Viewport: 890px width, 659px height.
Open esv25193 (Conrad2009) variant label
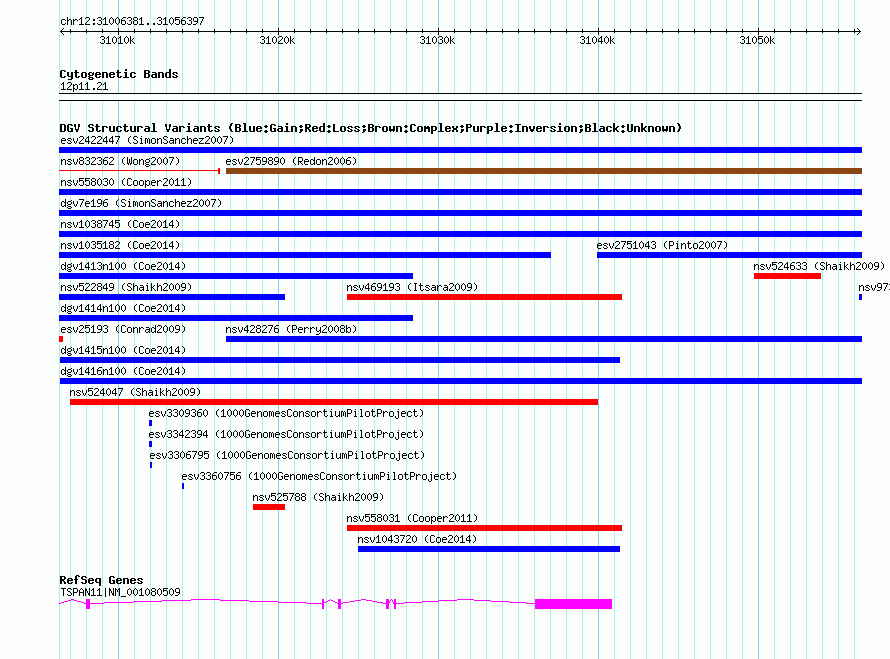click(x=123, y=329)
